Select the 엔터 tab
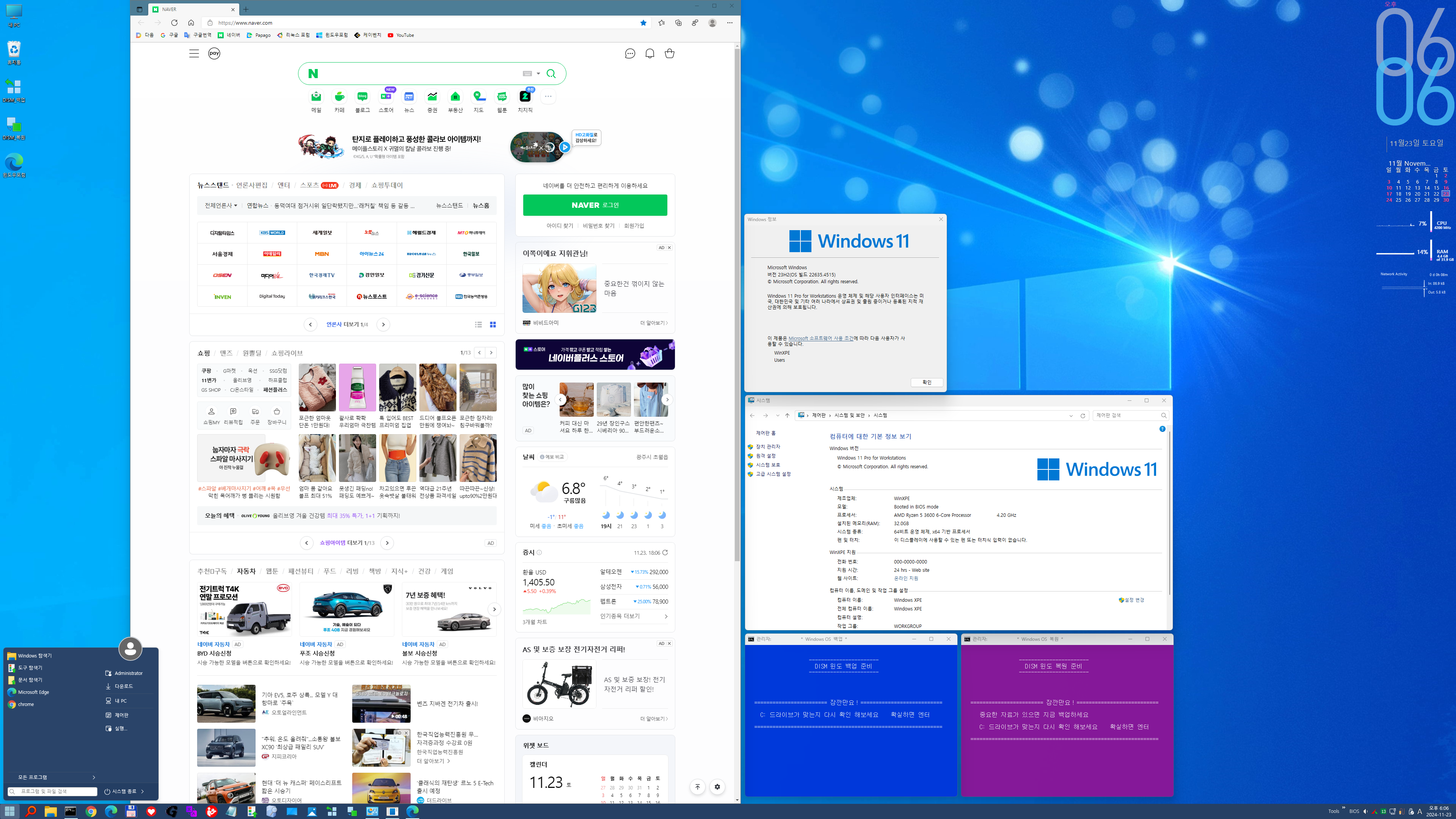Screen dimensions: 1456x819 (284, 185)
